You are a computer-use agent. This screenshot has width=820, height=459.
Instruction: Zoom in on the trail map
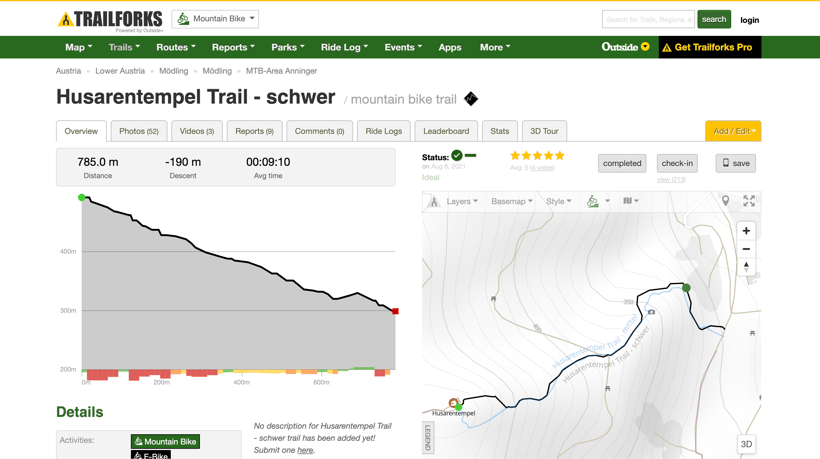[x=746, y=231]
